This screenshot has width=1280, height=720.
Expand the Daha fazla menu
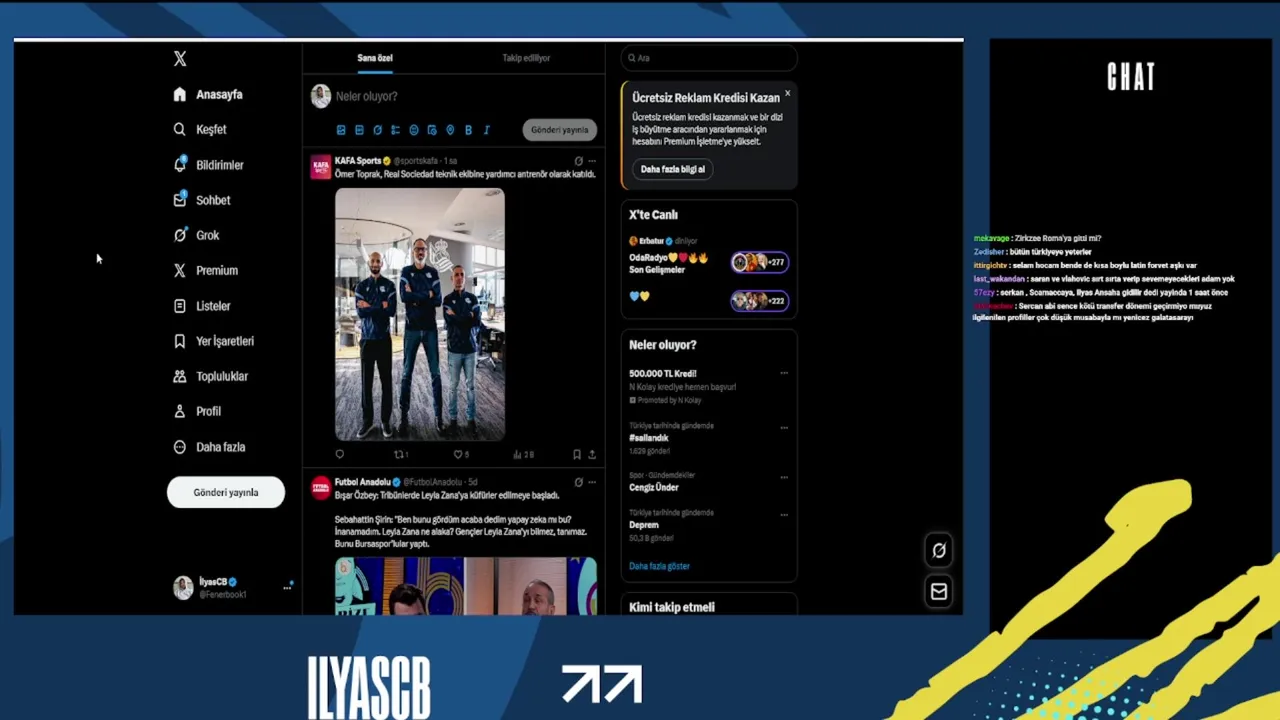tap(209, 447)
